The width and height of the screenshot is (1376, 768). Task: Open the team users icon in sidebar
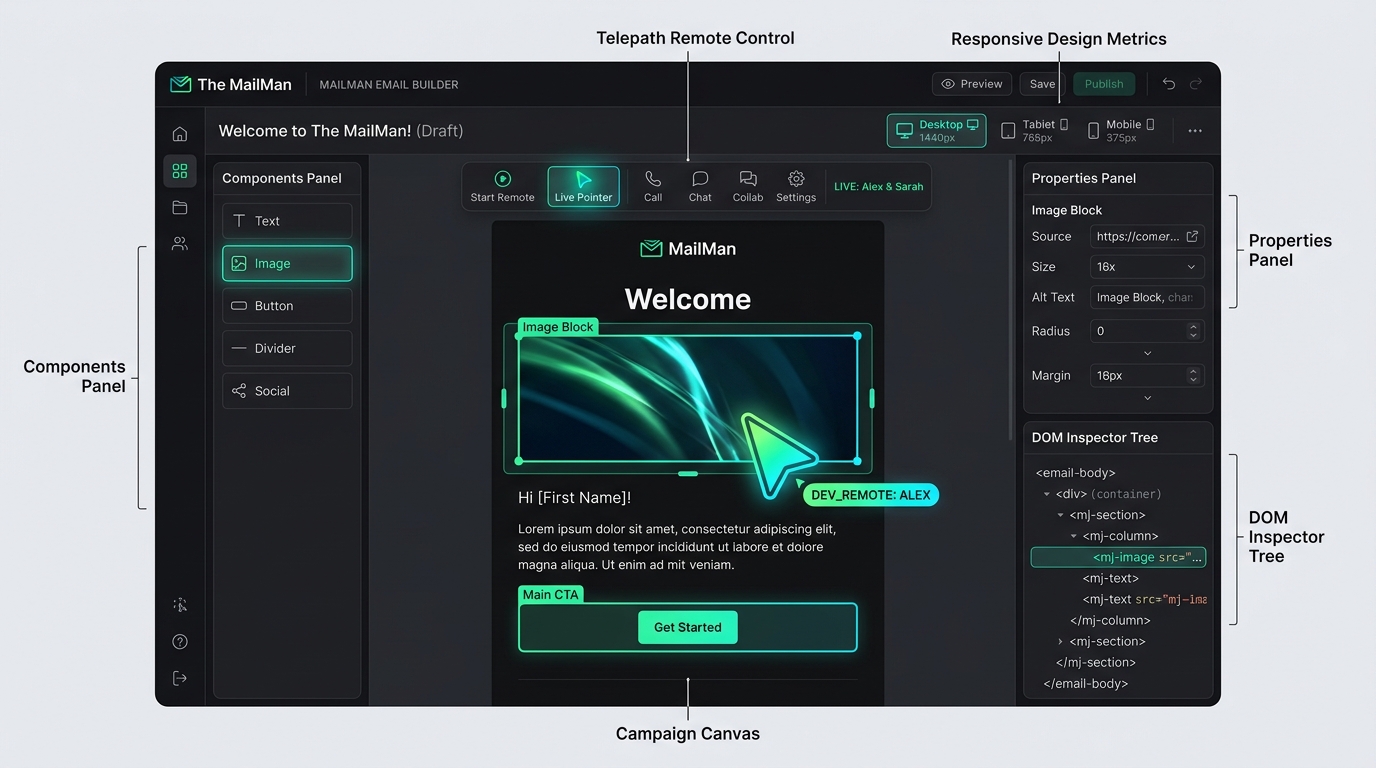point(180,243)
